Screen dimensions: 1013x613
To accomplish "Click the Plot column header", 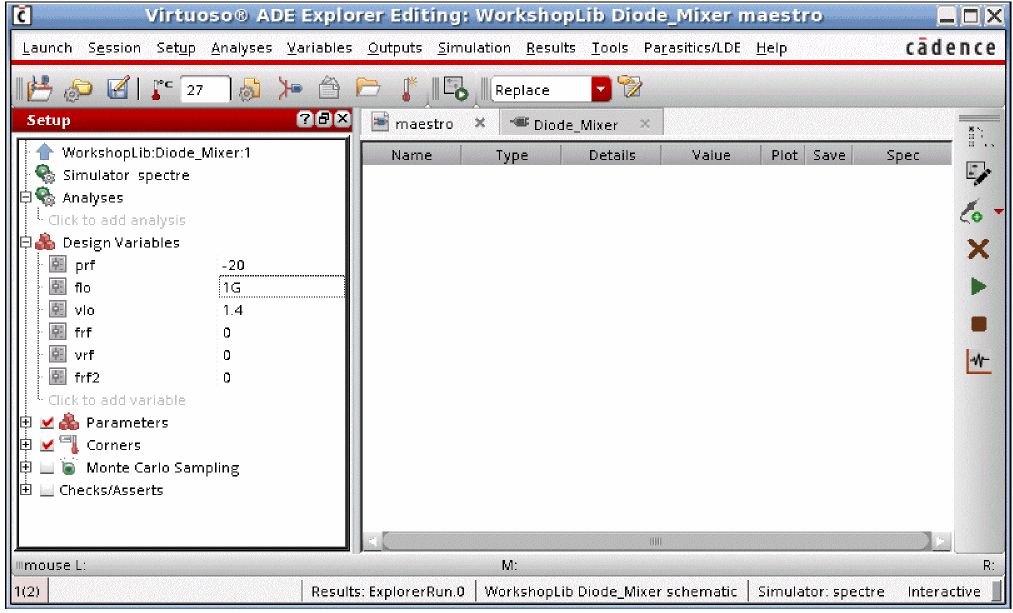I will pos(784,155).
